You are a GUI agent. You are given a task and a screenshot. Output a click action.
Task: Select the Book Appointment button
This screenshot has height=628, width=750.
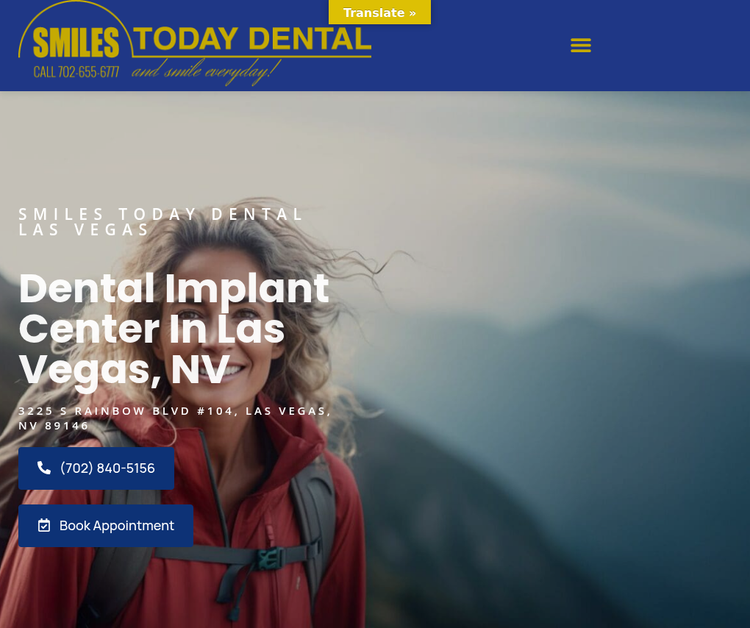coord(106,526)
